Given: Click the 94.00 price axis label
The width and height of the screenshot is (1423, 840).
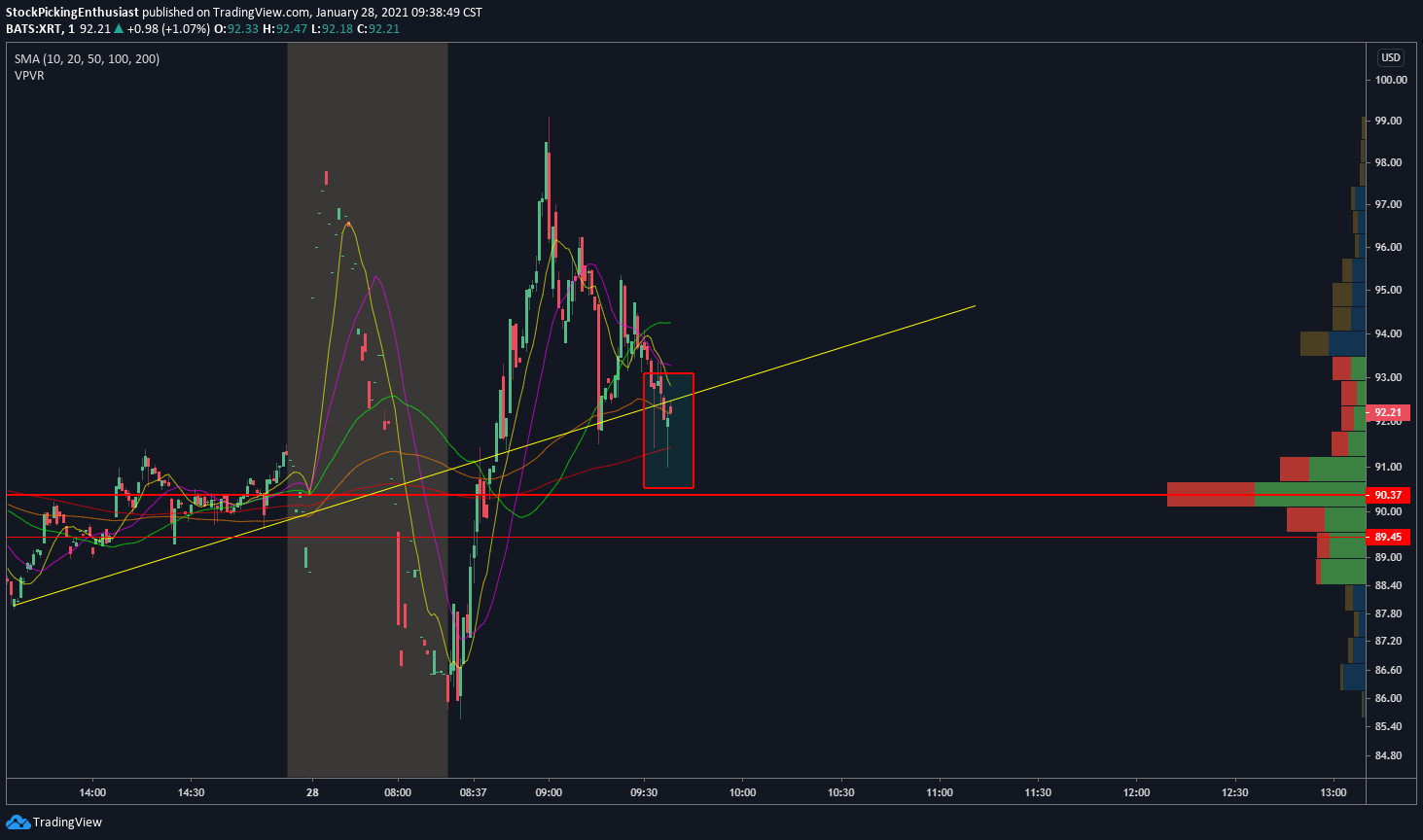Looking at the screenshot, I should coord(1388,333).
